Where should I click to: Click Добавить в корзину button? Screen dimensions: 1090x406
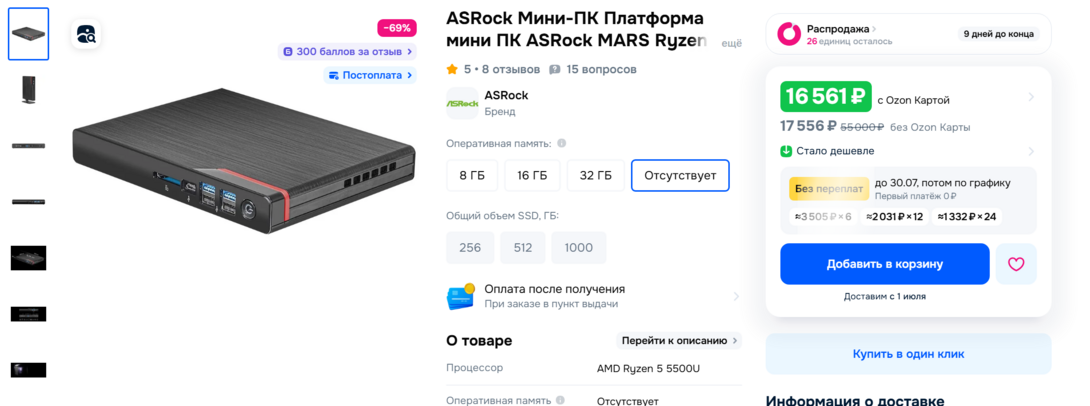[x=884, y=264]
